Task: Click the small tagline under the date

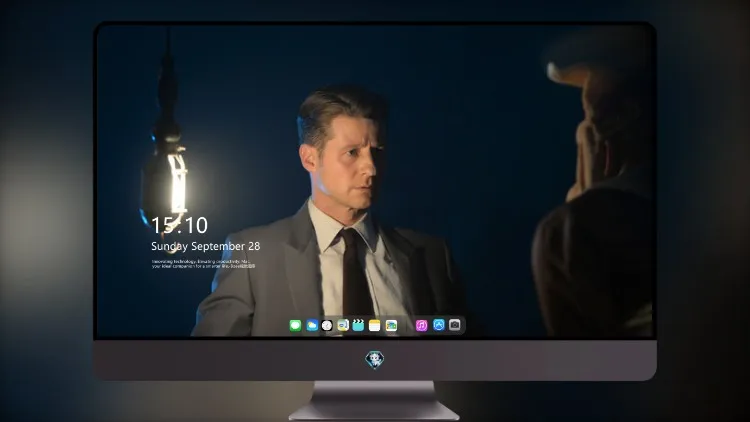Action: tap(204, 264)
